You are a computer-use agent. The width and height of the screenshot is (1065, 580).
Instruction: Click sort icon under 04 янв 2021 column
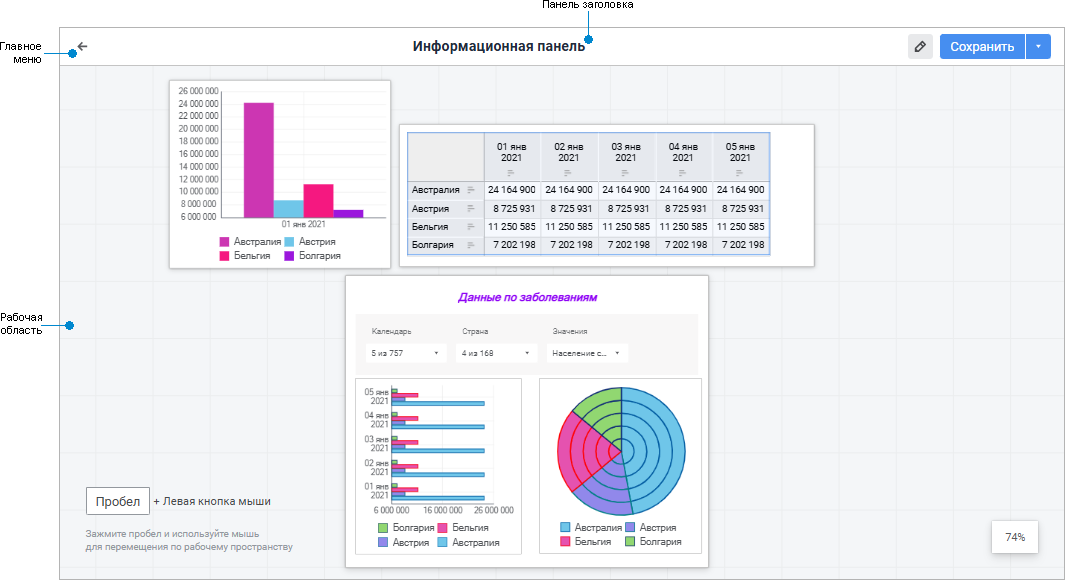(682, 173)
